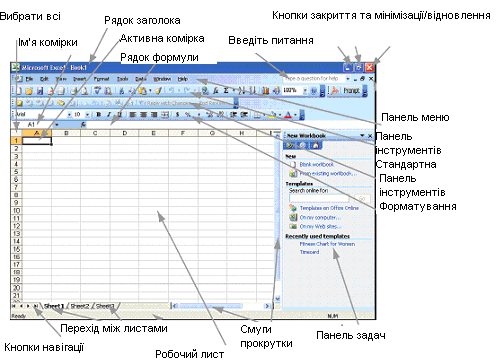Click the AutoSum sigma icon
Image resolution: width=497 pixels, height=363 pixels.
pyautogui.click(x=226, y=91)
